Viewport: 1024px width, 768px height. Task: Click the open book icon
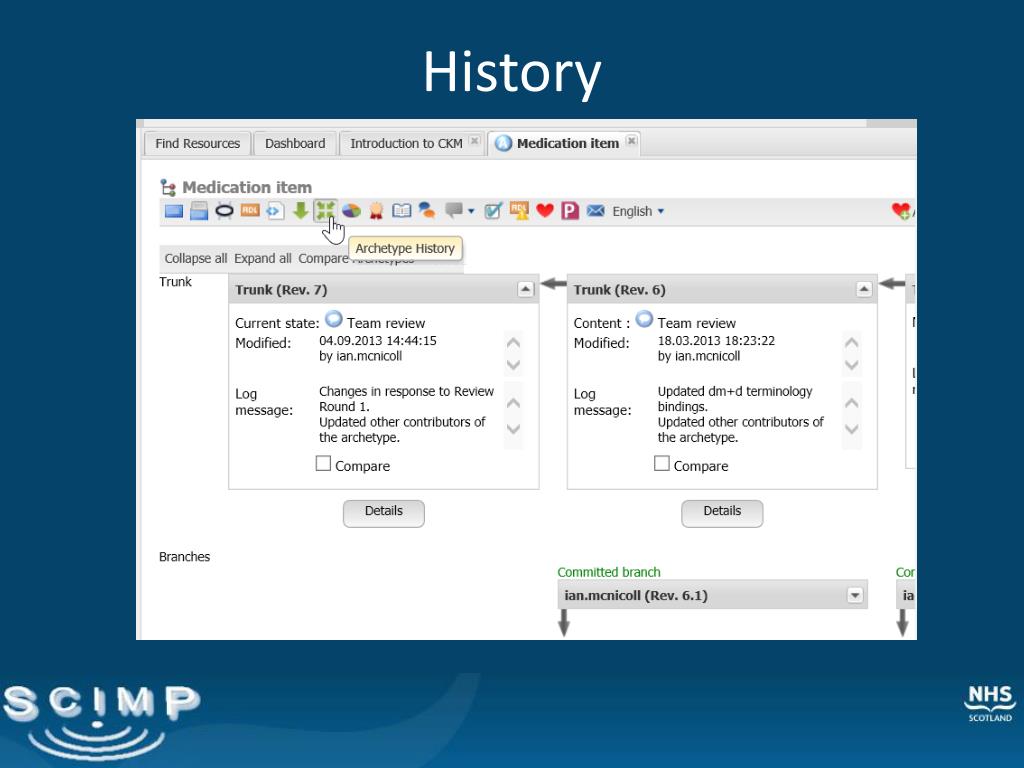pyautogui.click(x=402, y=211)
